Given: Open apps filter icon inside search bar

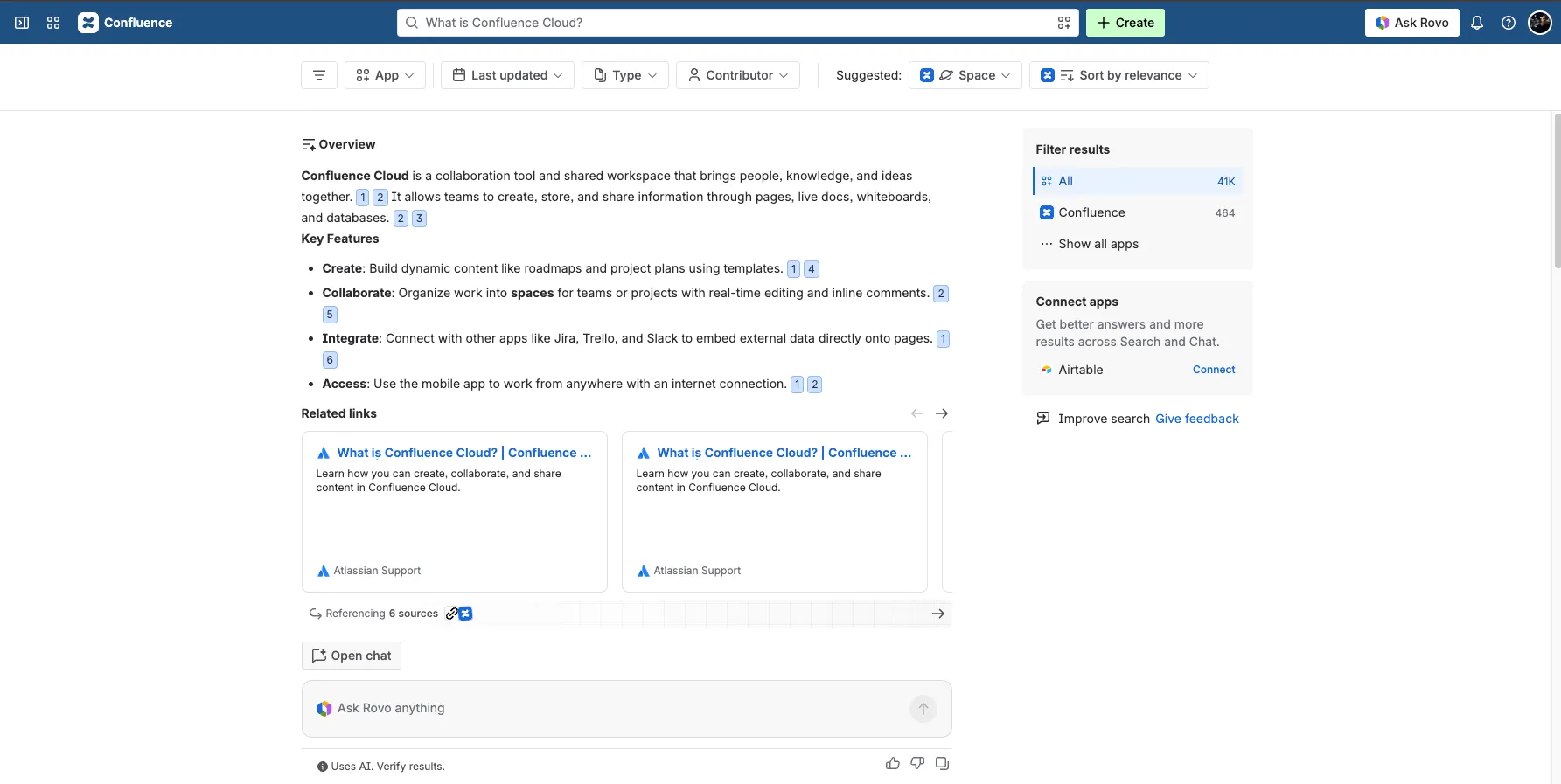Looking at the screenshot, I should click(x=1063, y=23).
